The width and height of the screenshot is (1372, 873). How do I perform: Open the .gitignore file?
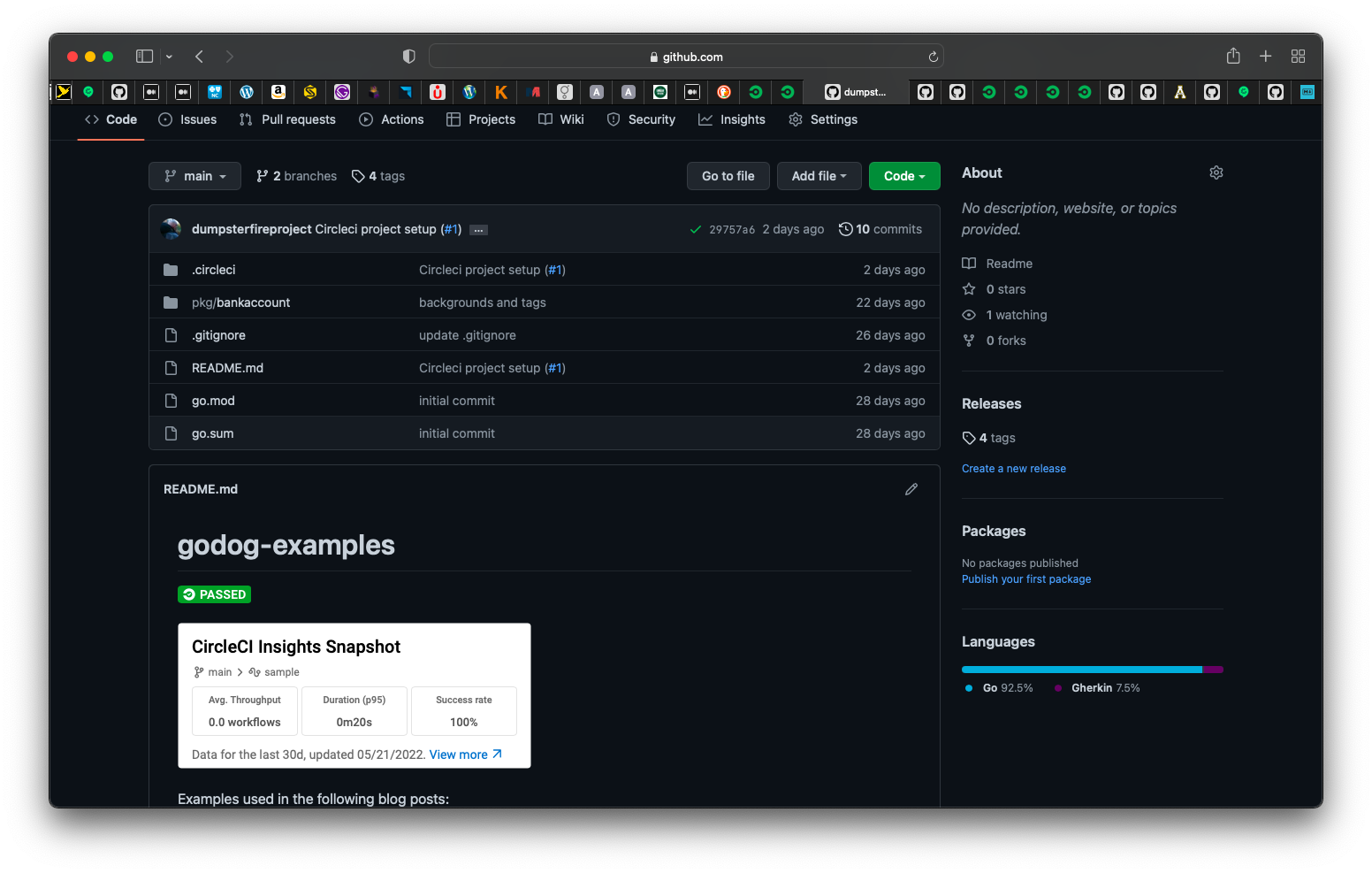[218, 335]
